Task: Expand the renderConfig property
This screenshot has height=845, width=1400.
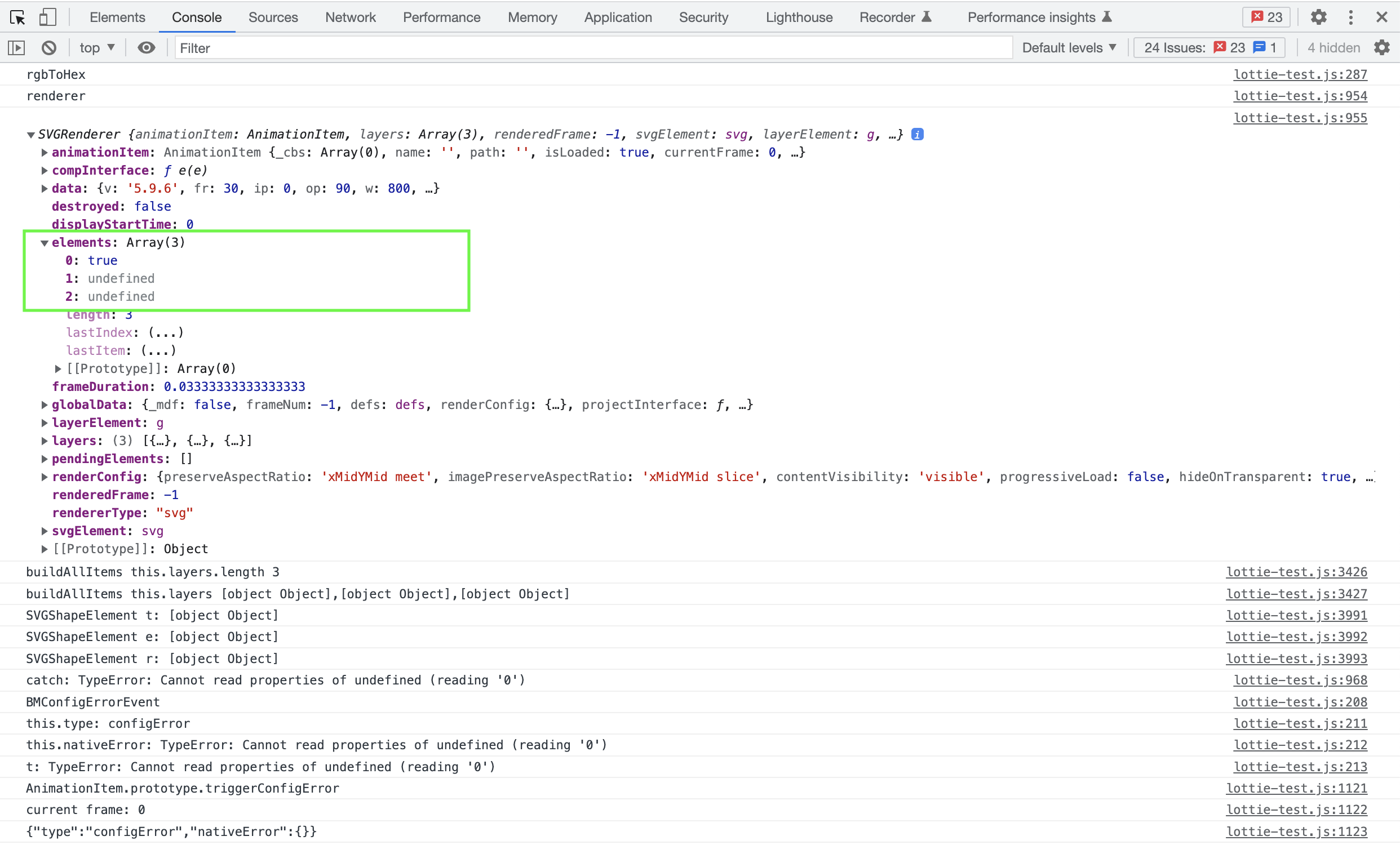Action: coord(45,477)
